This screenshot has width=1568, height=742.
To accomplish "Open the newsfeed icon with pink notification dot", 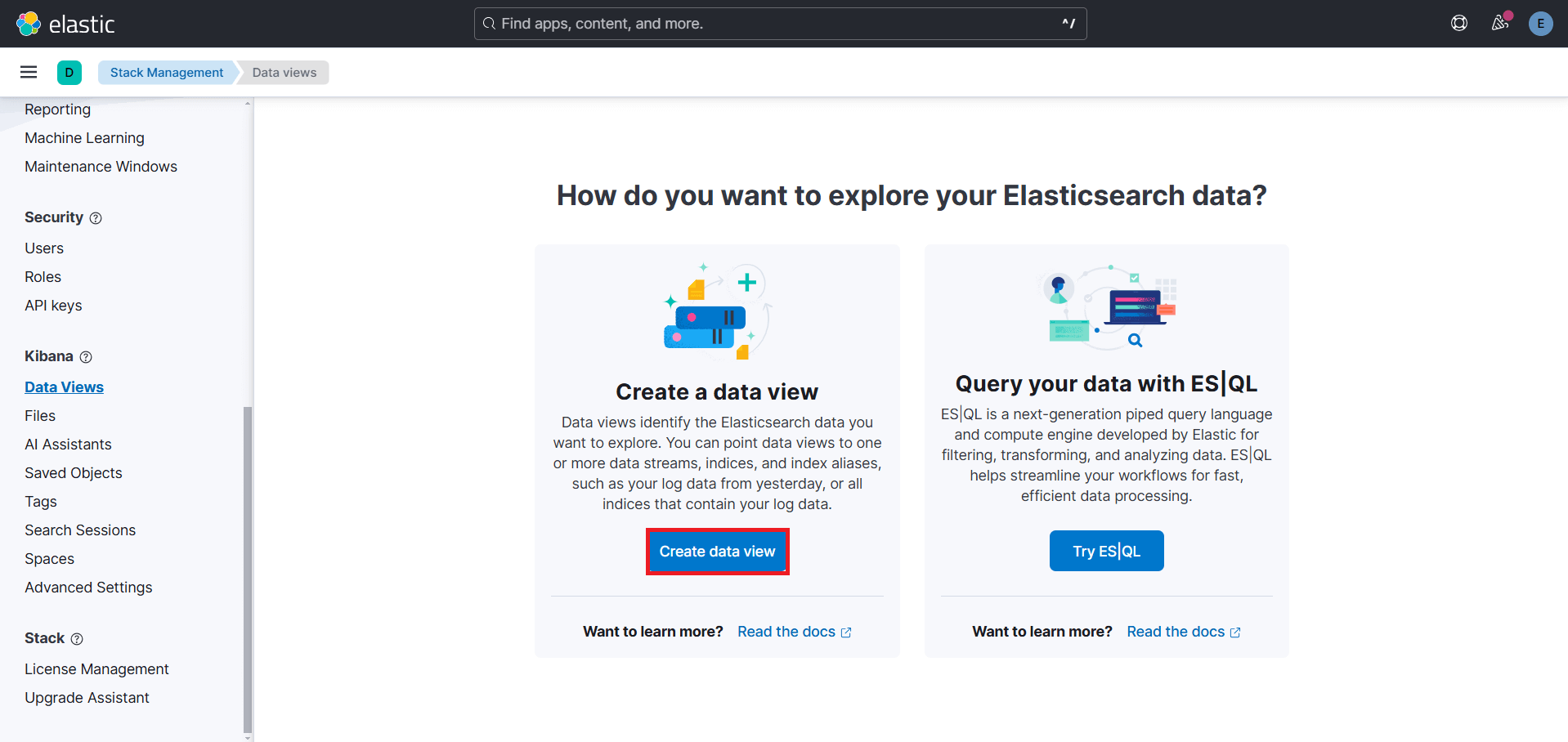I will [1499, 24].
